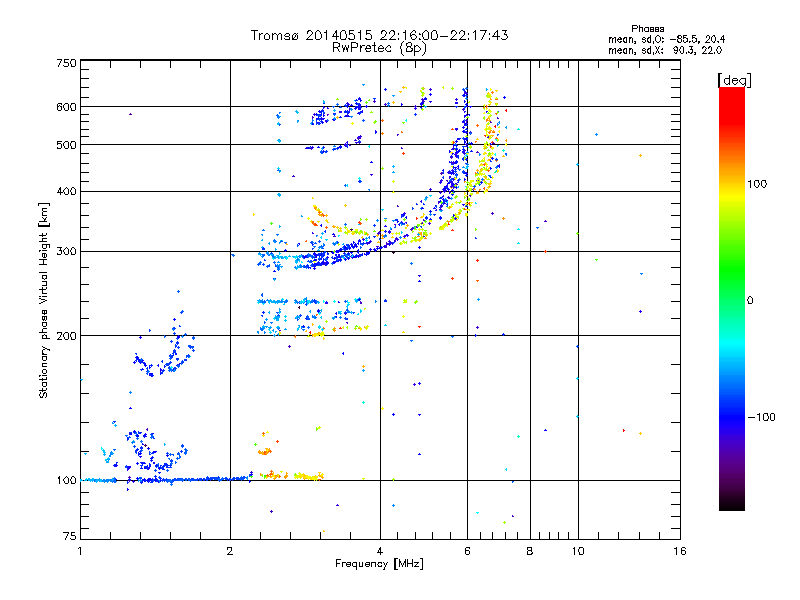Click the colorbar tick label '0'
Viewport: 800px width, 600px height.
click(x=750, y=301)
